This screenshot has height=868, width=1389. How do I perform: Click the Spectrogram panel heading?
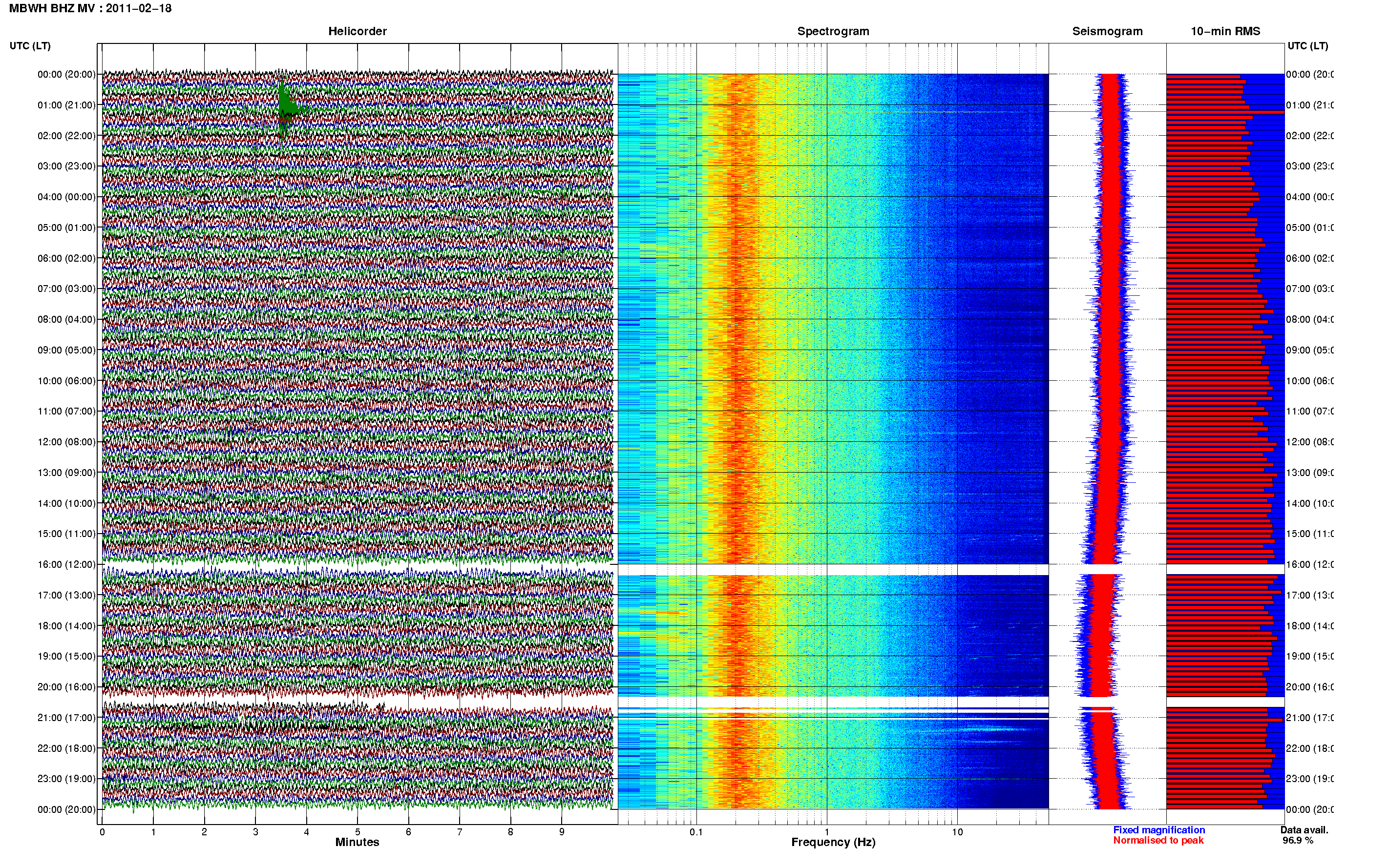pos(833,31)
